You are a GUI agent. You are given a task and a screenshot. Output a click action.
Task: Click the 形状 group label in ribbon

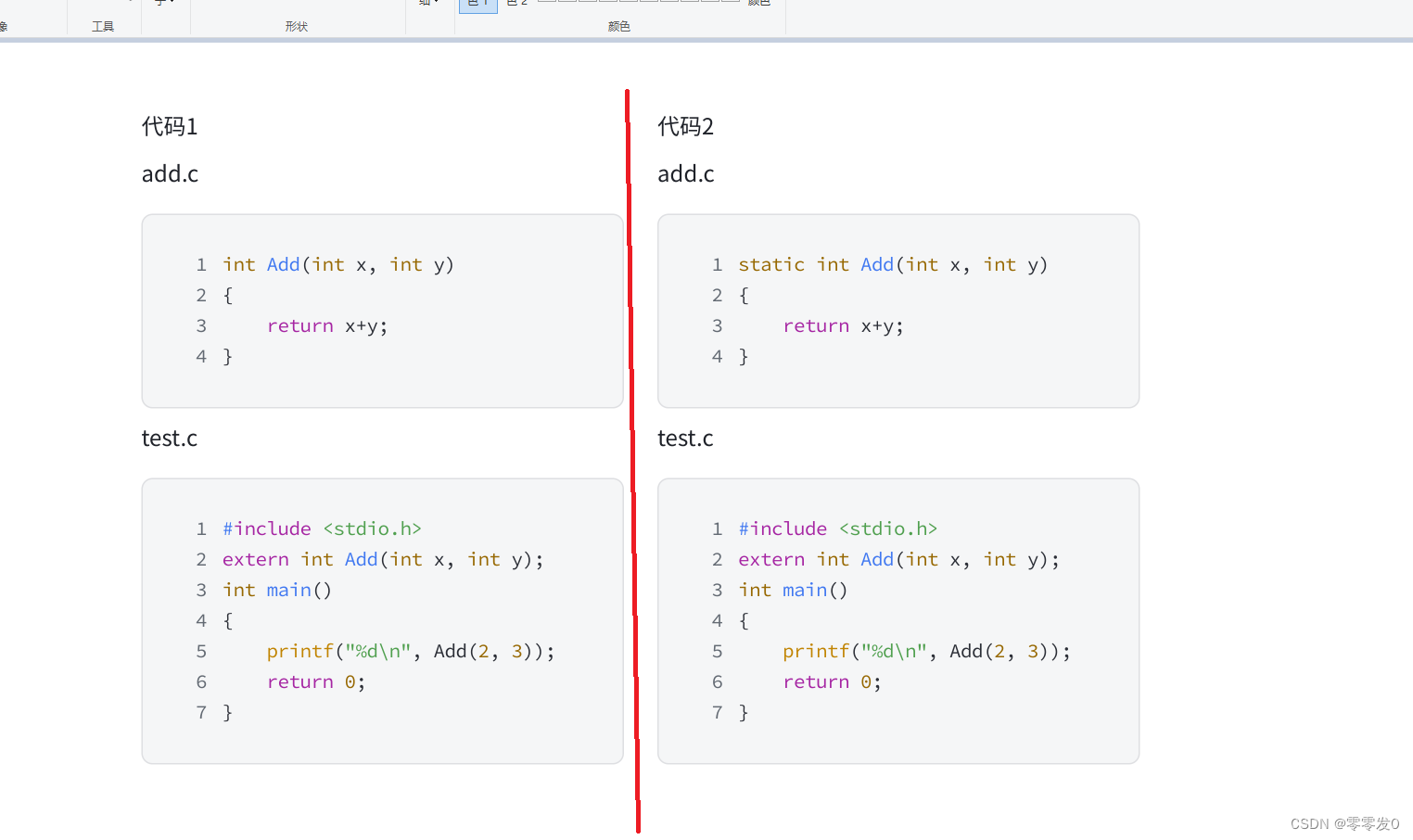click(297, 26)
